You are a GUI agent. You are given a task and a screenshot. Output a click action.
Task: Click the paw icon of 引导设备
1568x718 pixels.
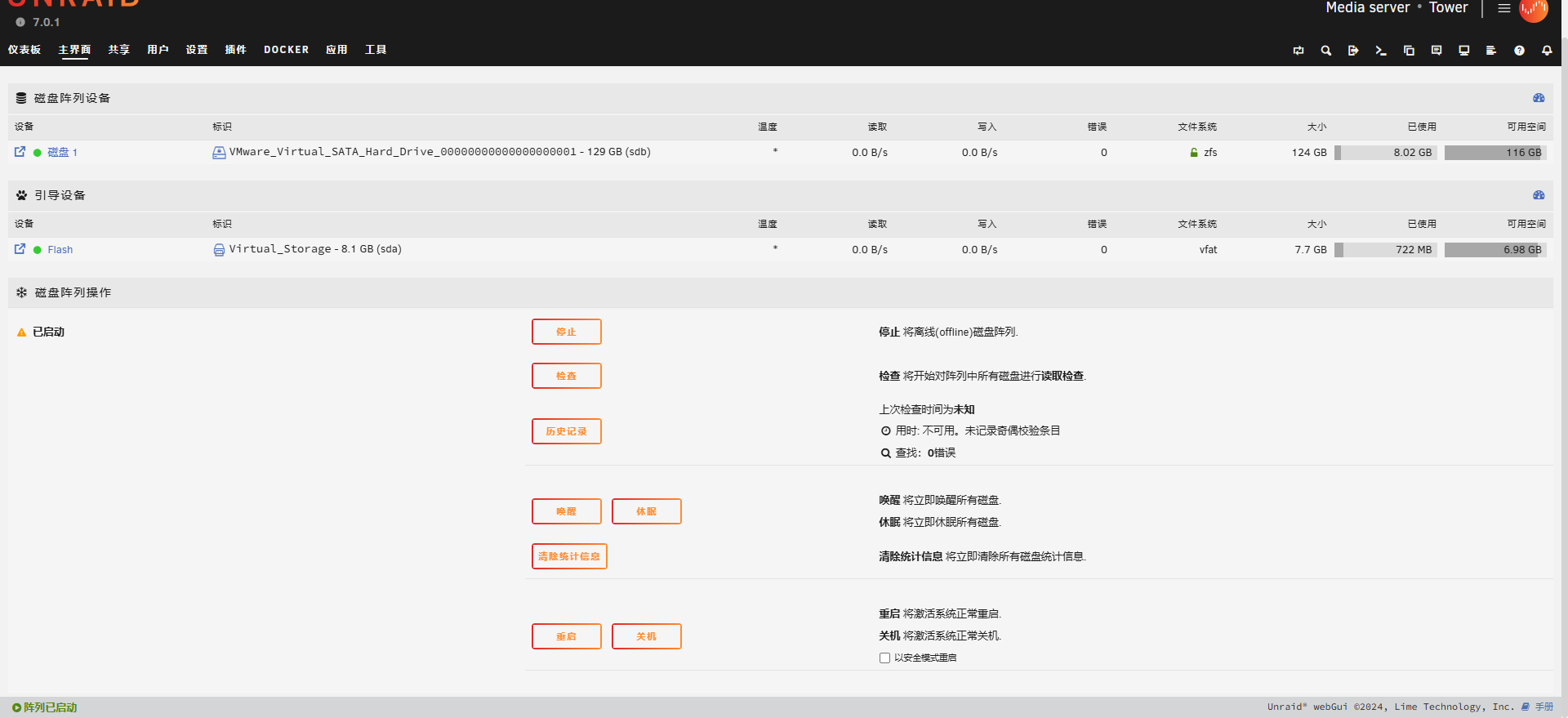[21, 195]
